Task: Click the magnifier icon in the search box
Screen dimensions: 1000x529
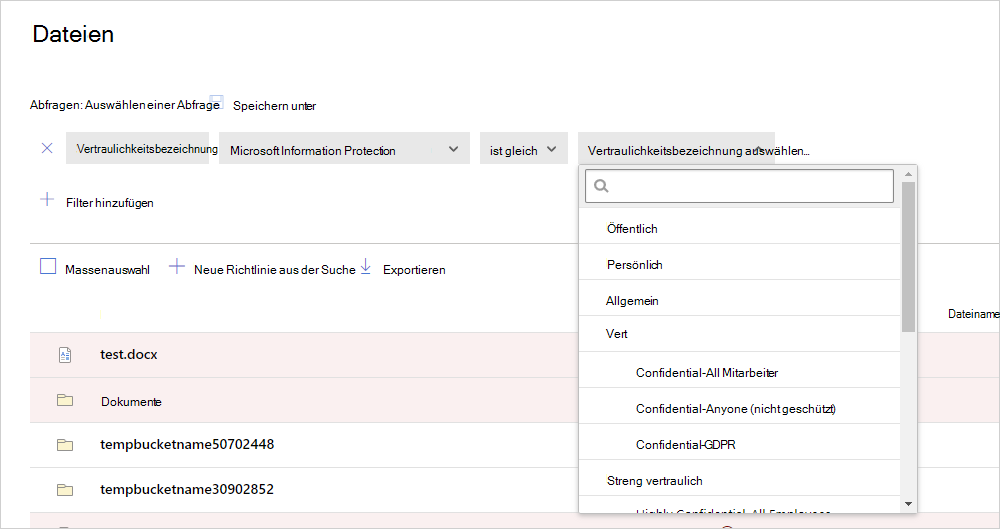Action: [x=601, y=186]
